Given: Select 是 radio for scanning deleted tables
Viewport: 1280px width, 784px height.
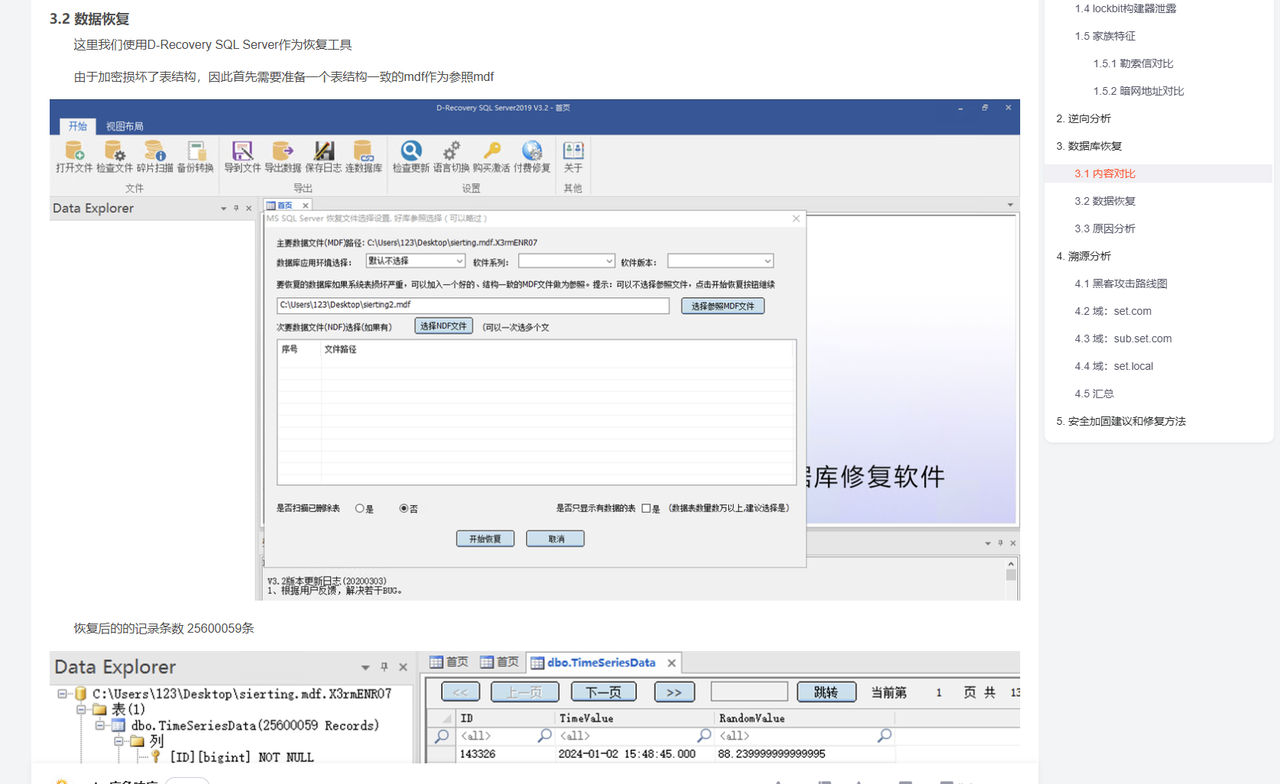Looking at the screenshot, I should pos(360,508).
